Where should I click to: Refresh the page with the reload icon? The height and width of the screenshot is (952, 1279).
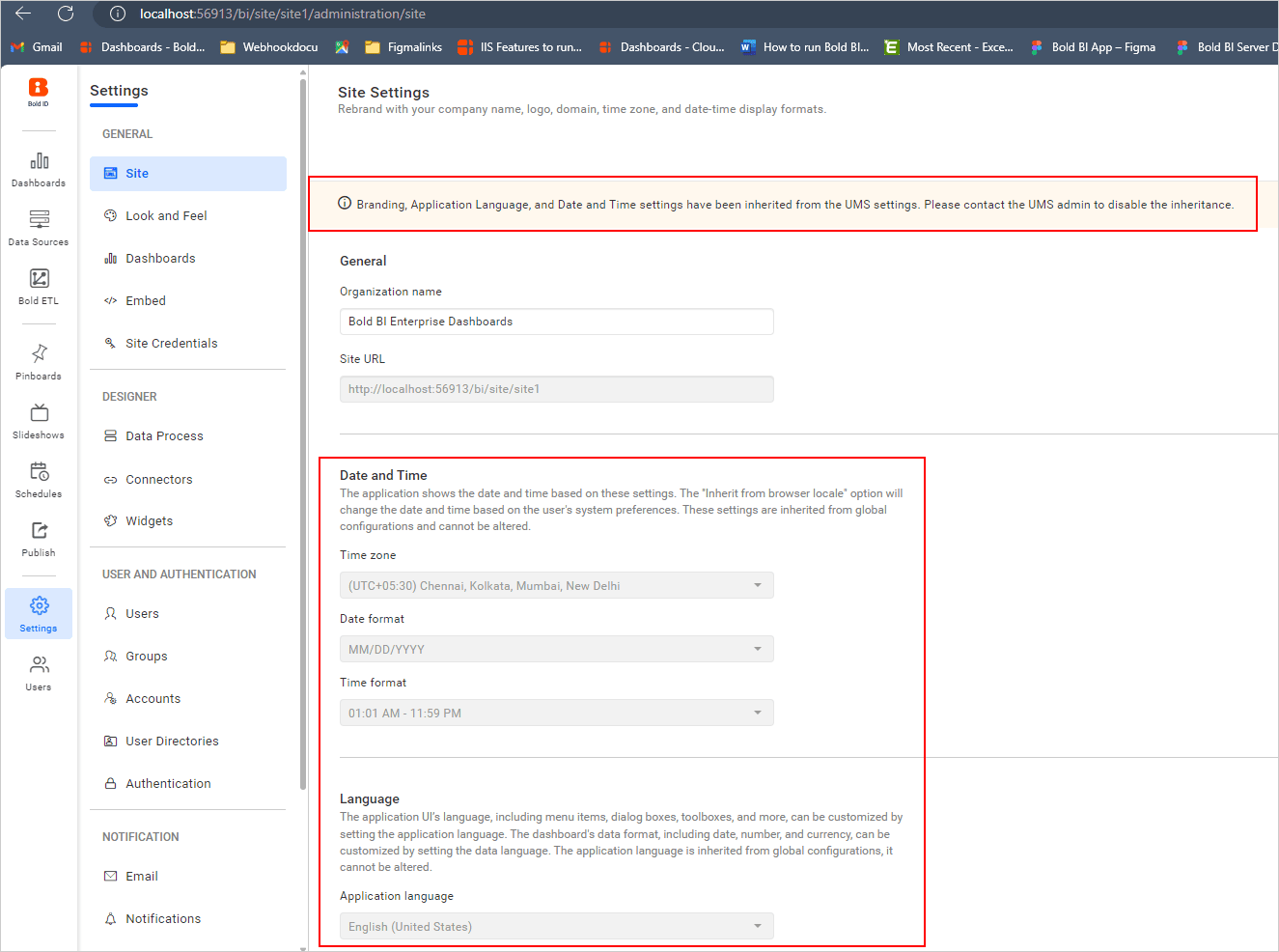tap(65, 14)
